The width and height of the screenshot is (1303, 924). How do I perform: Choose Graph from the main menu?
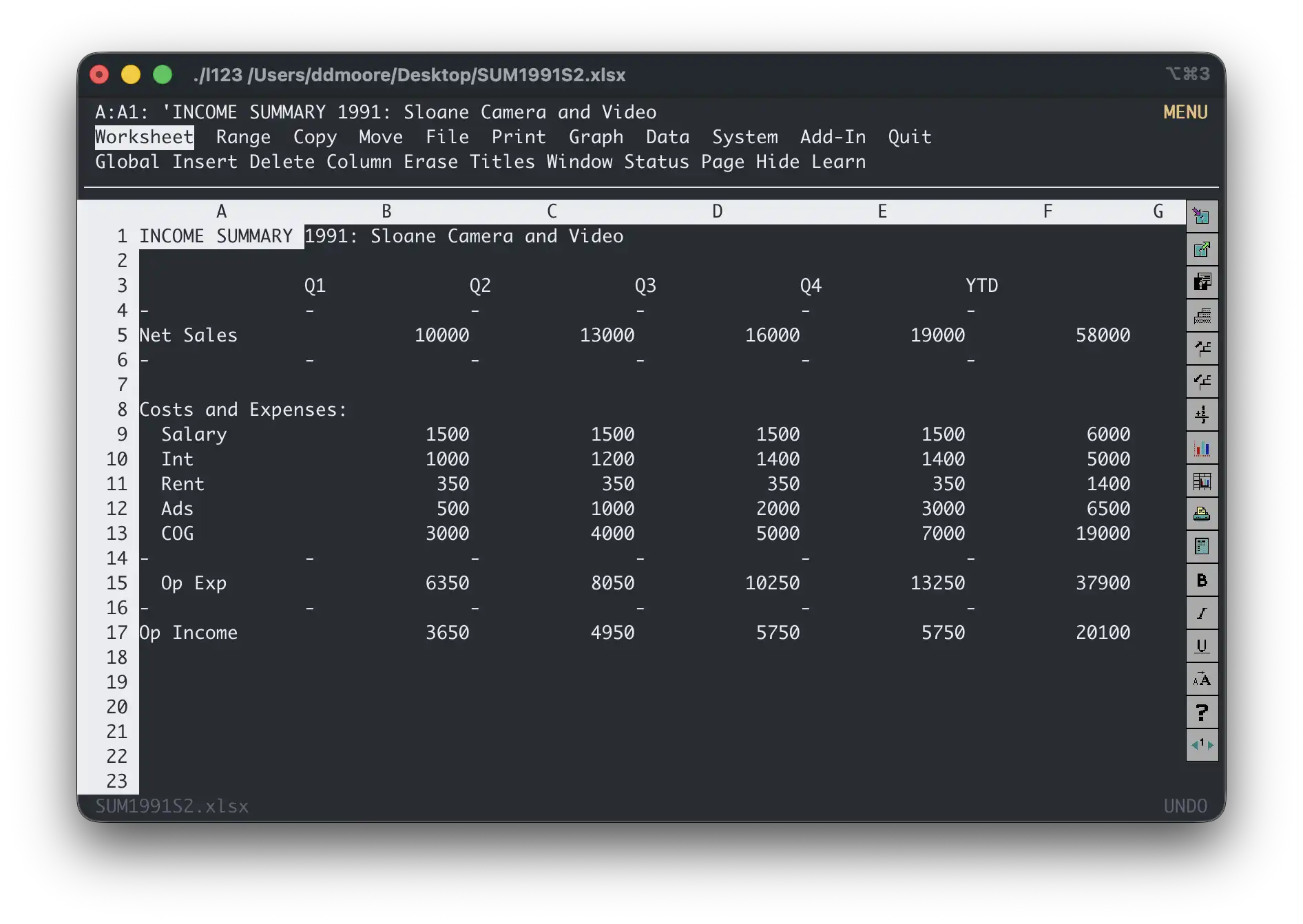(596, 137)
